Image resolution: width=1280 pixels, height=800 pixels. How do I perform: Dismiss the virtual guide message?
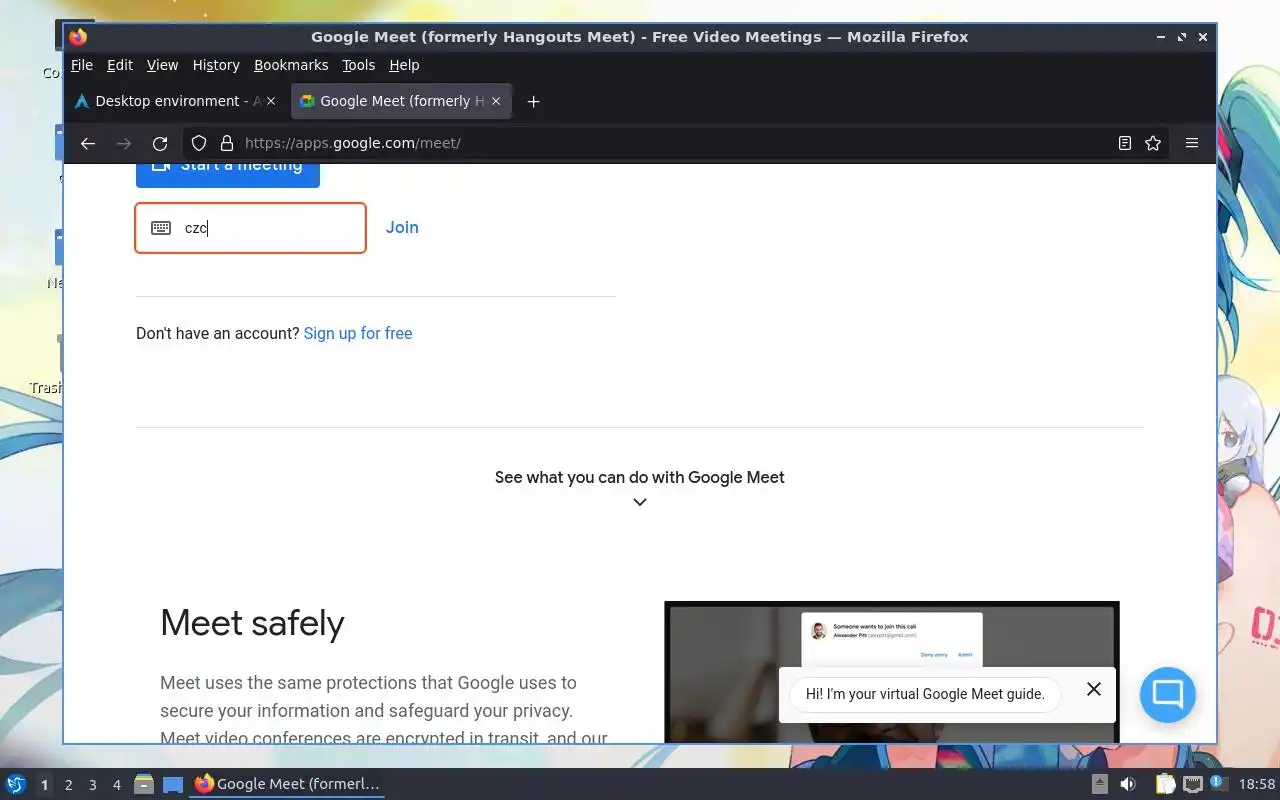[1094, 689]
